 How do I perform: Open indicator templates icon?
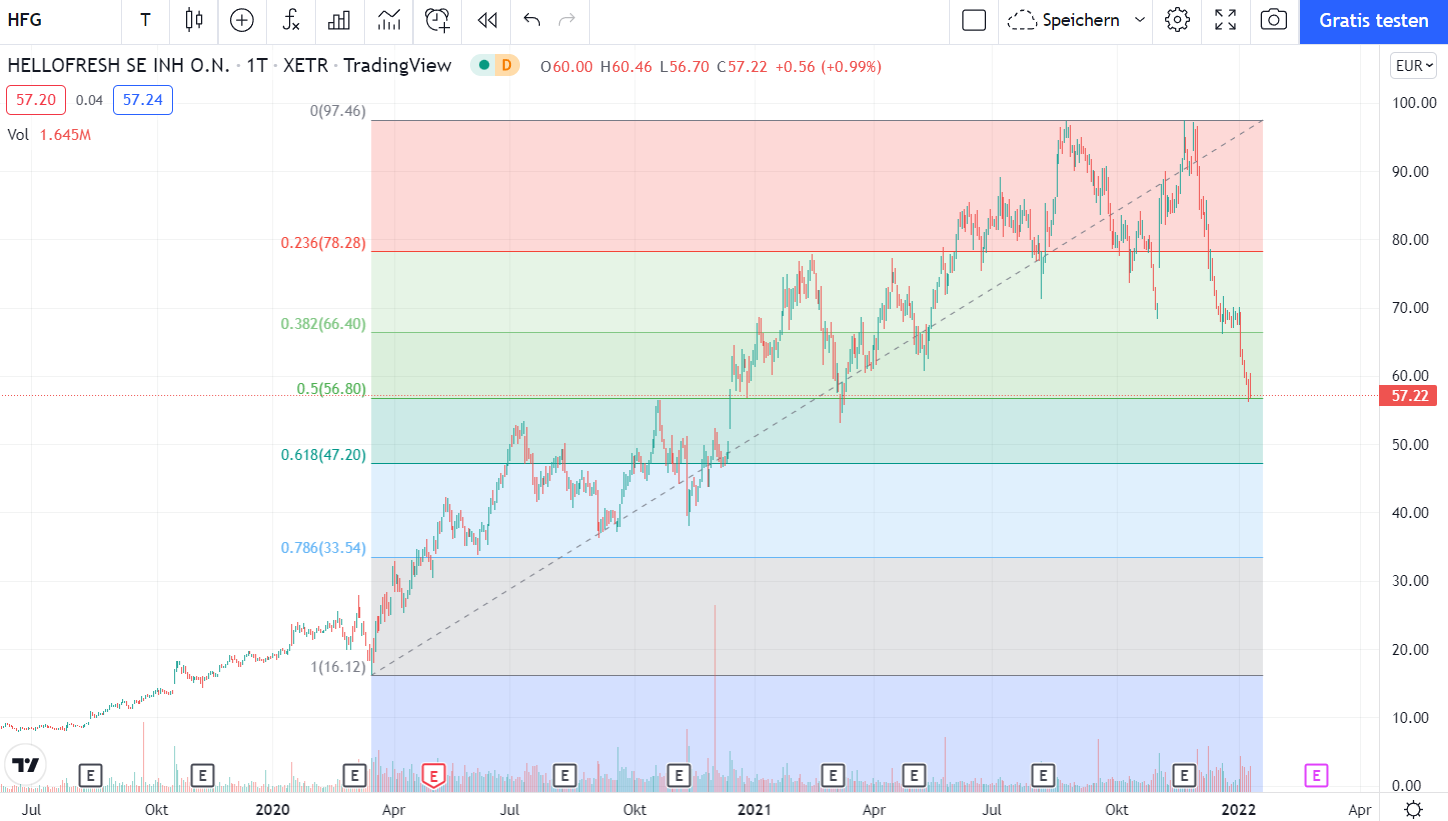[389, 20]
